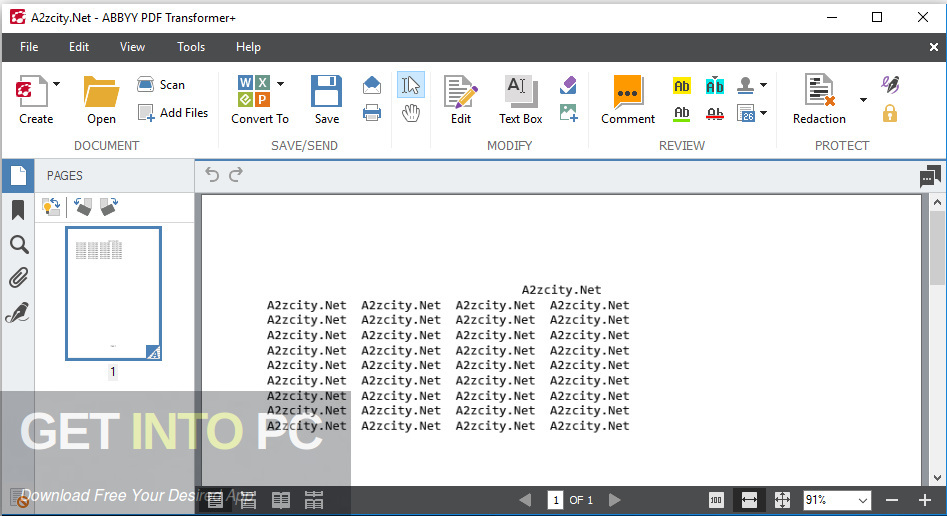Screen dimensions: 947x516
Task: Click the Edit document icon
Action: (460, 92)
